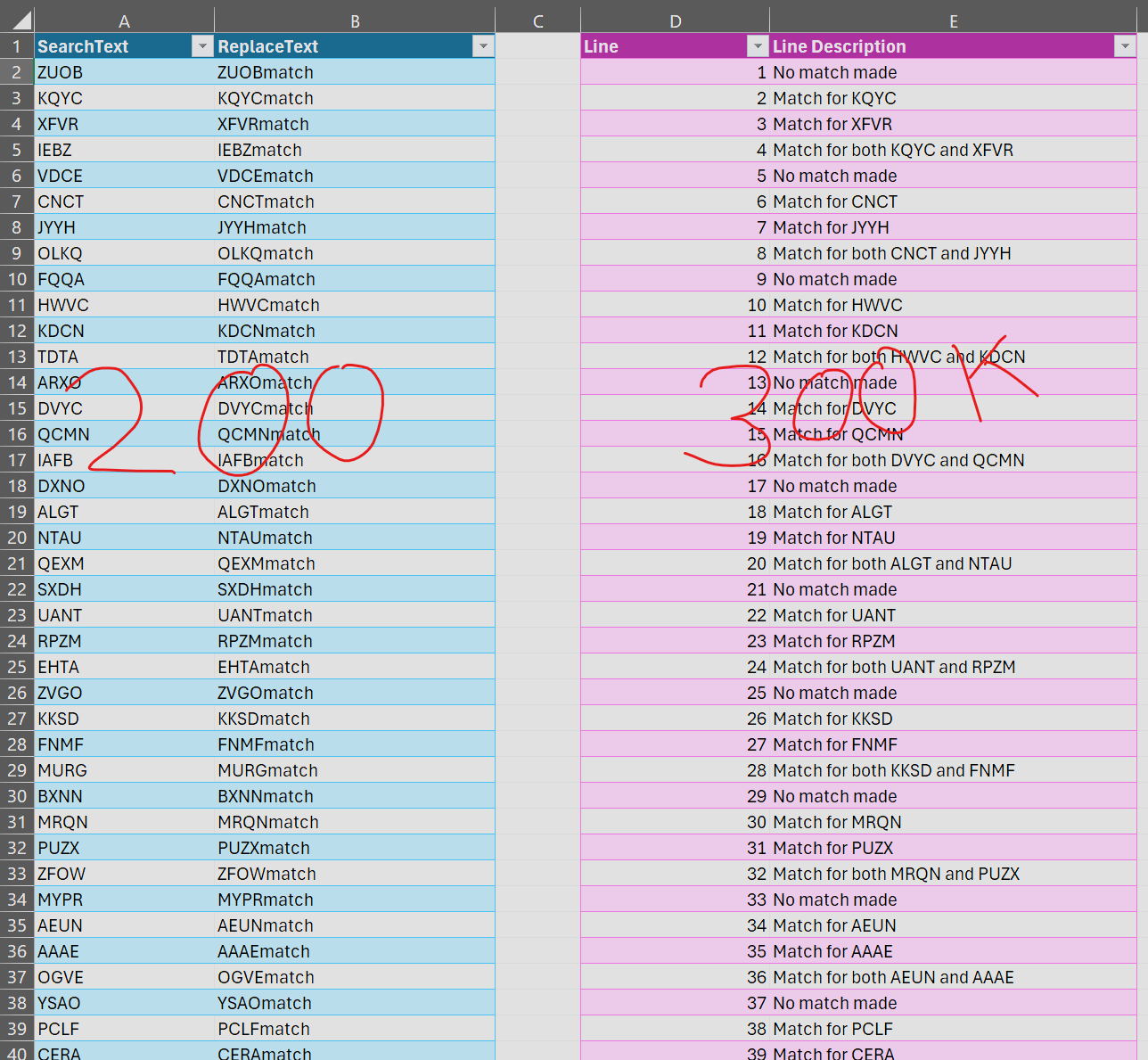Image resolution: width=1148 pixels, height=1060 pixels.
Task: Select row 20 header
Action: (17, 538)
